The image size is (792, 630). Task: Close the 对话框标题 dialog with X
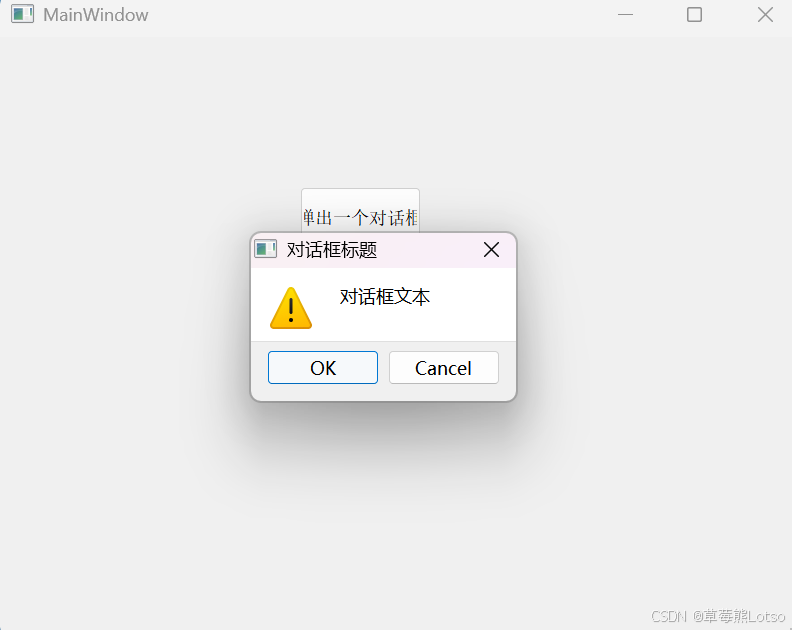491,250
